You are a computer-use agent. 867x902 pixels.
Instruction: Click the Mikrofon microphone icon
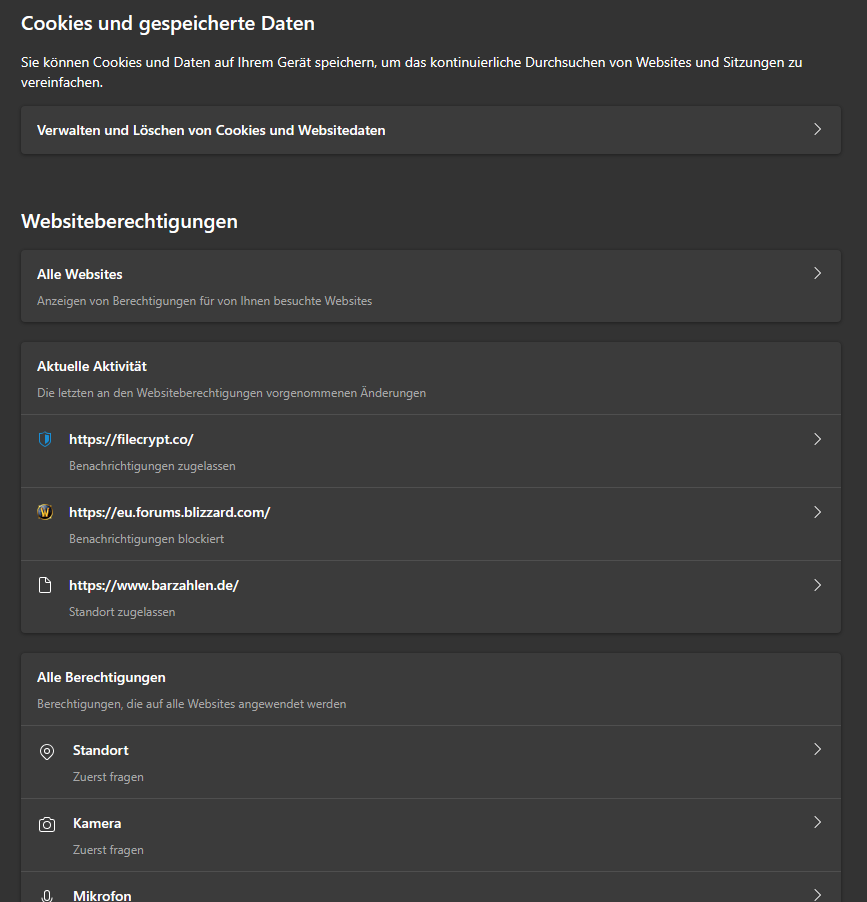pyautogui.click(x=46, y=894)
